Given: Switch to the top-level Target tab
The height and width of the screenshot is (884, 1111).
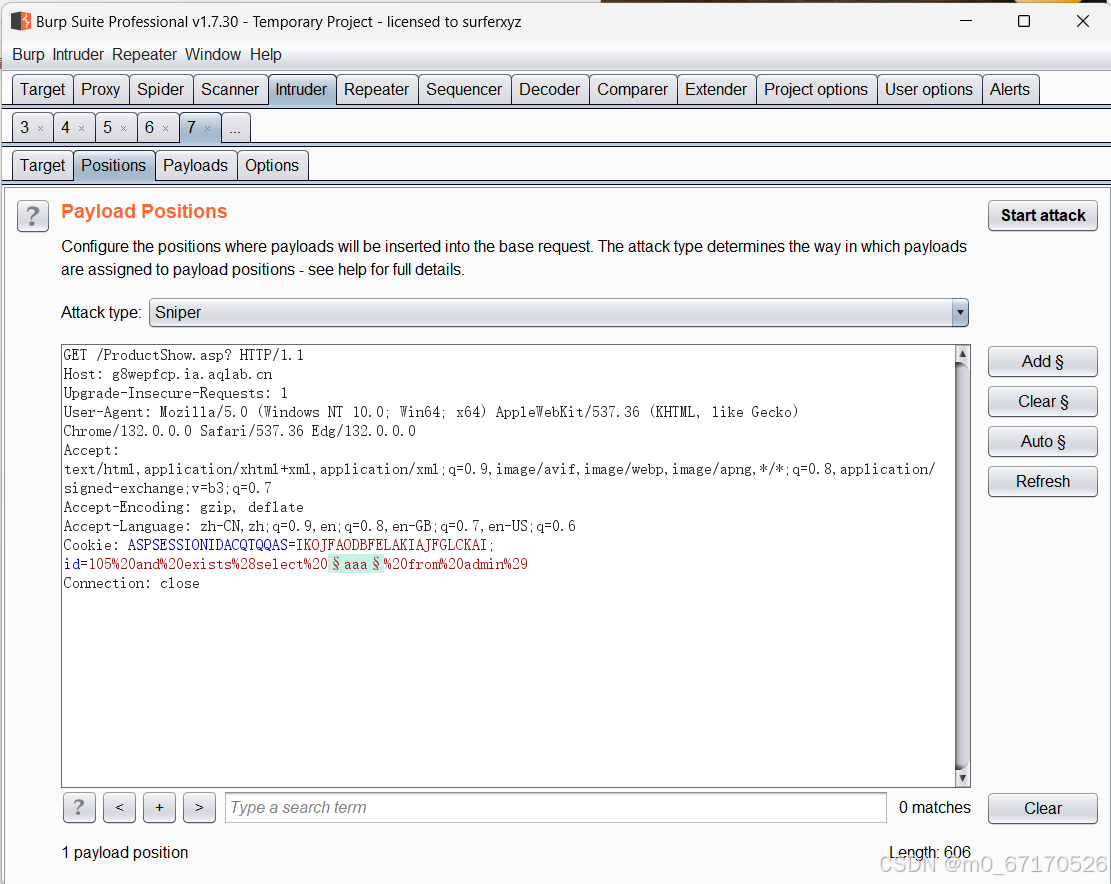Looking at the screenshot, I should [x=43, y=89].
